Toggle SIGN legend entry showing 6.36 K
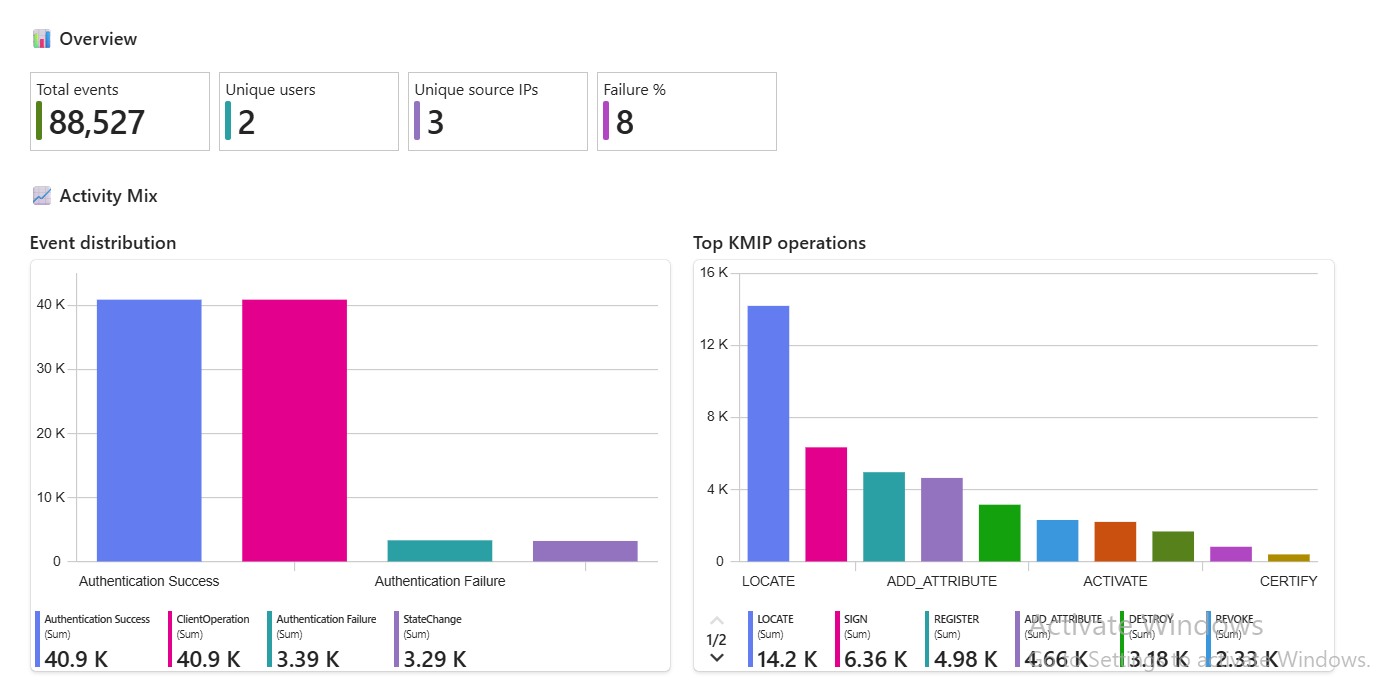This screenshot has width=1398, height=688. coord(872,640)
